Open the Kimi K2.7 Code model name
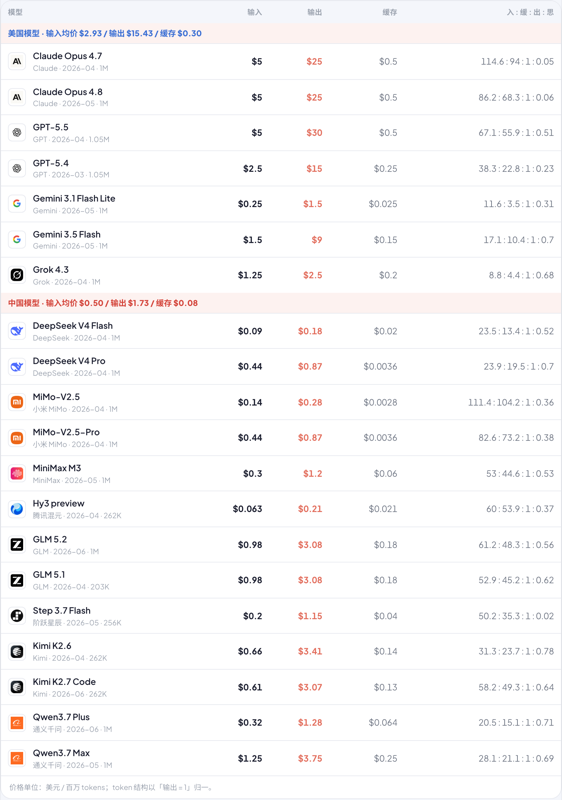The width and height of the screenshot is (562, 800). [64, 682]
